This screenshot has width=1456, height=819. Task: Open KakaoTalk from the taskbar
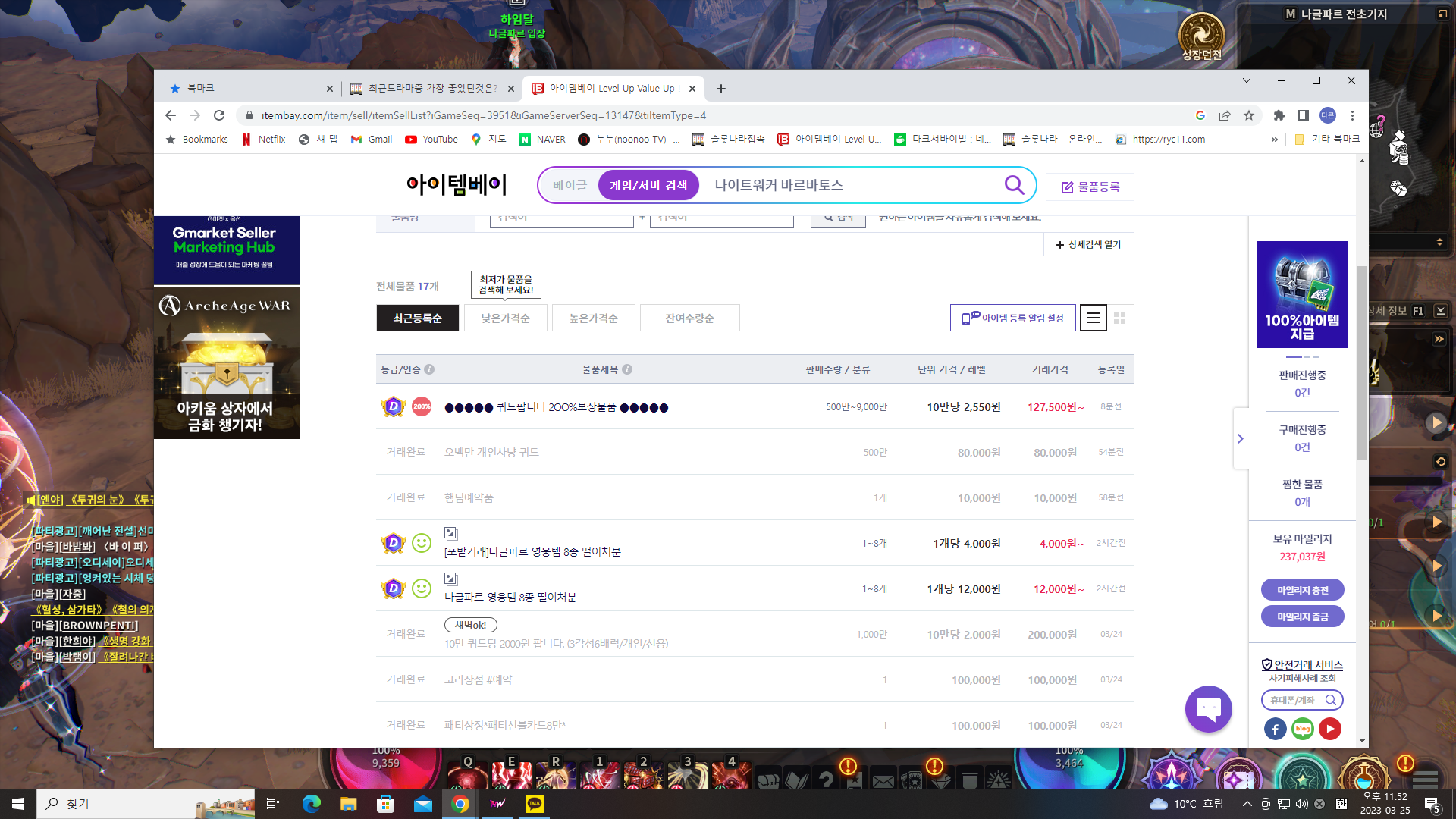click(x=535, y=804)
